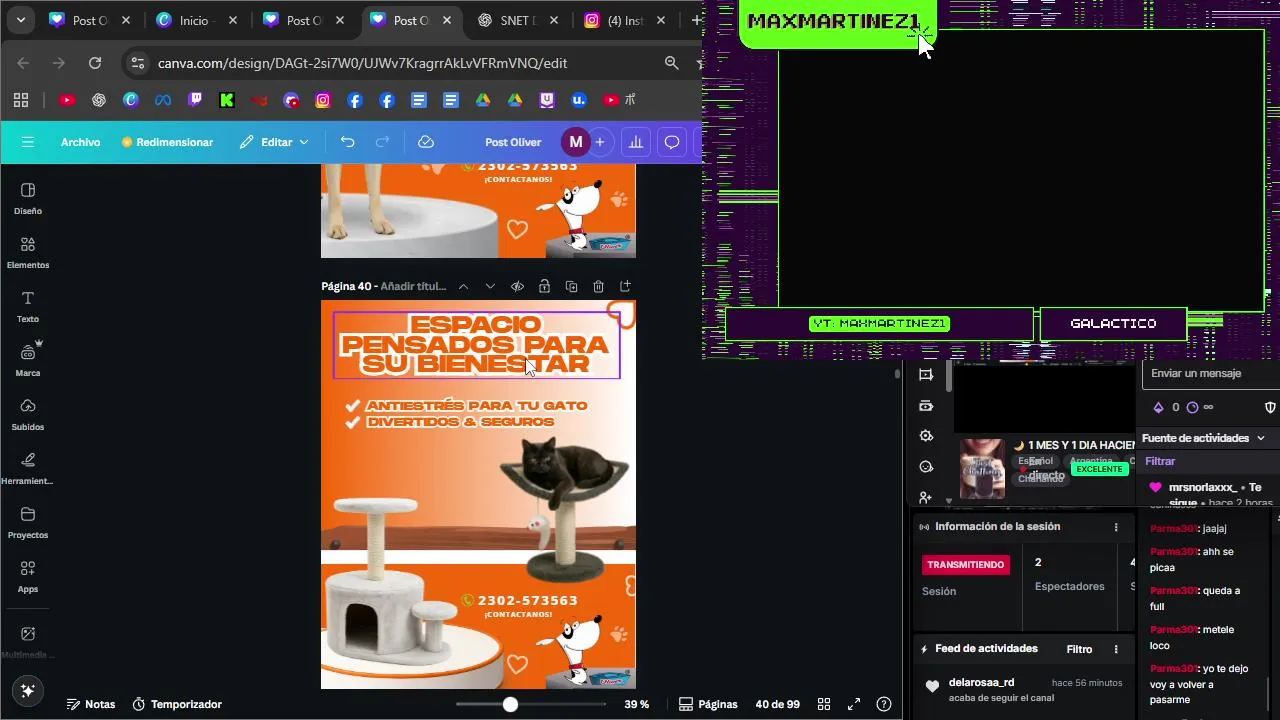Click the Filtrar link in activity feed
The width and height of the screenshot is (1280, 720).
pos(1160,461)
